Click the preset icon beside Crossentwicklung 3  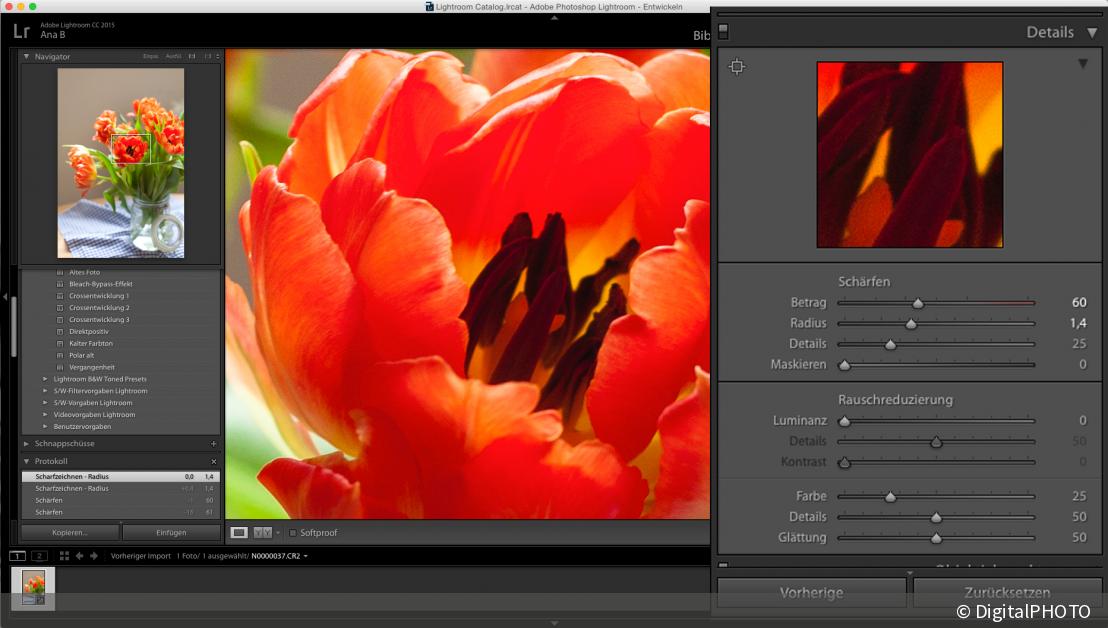(60, 320)
